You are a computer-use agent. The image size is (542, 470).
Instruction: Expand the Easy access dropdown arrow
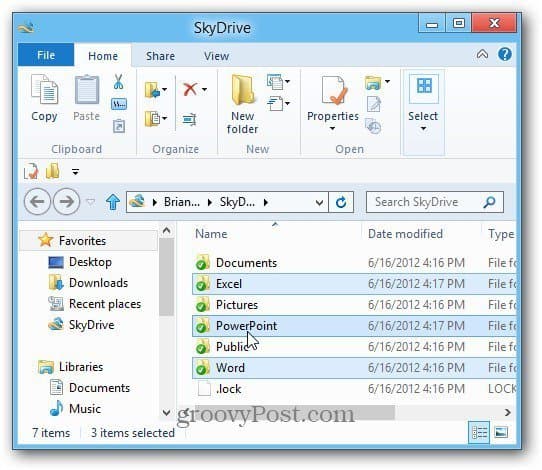click(x=287, y=103)
